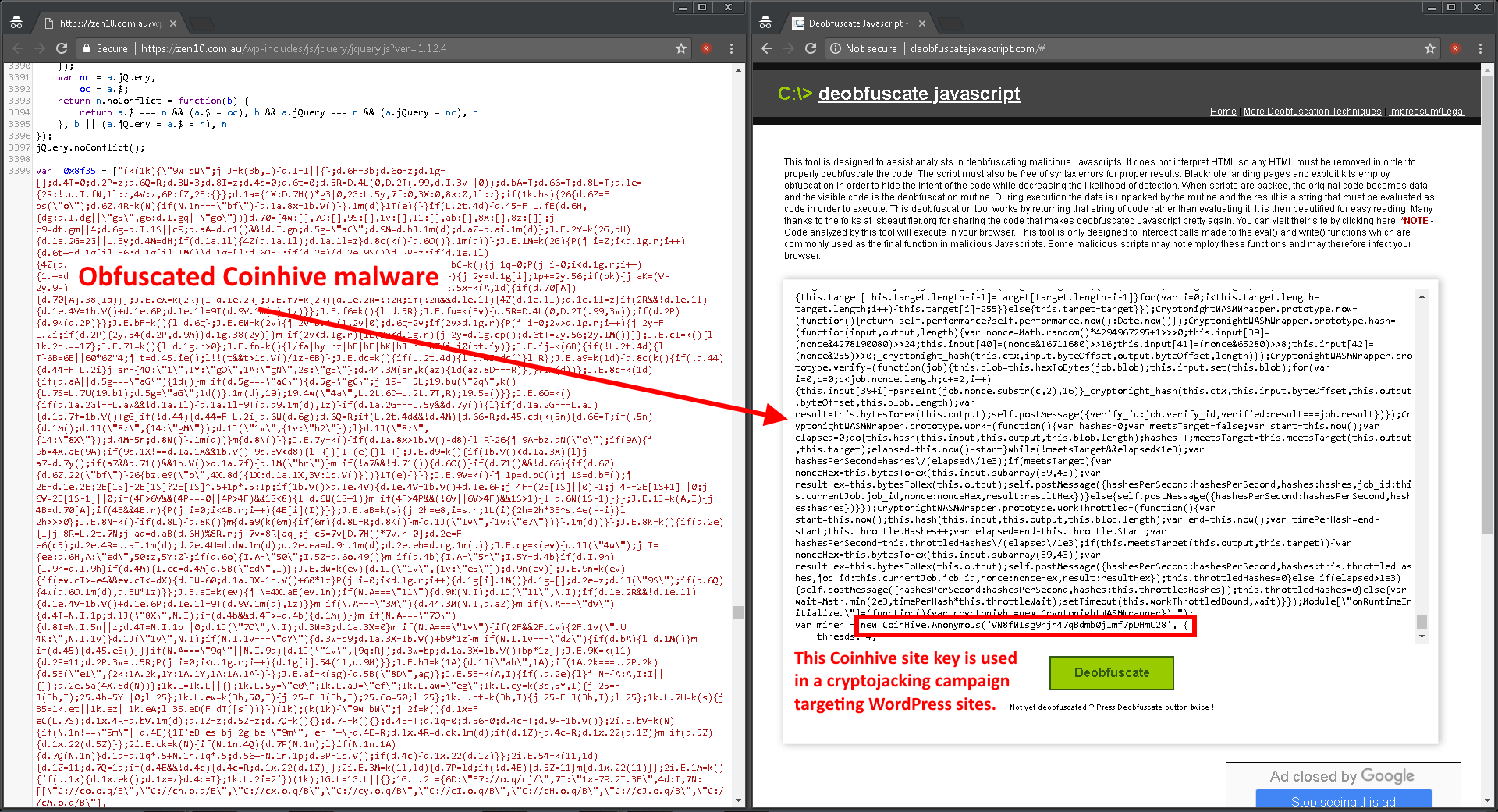Click the right page scroll-up arrow
The width and height of the screenshot is (1498, 812).
(x=1488, y=70)
